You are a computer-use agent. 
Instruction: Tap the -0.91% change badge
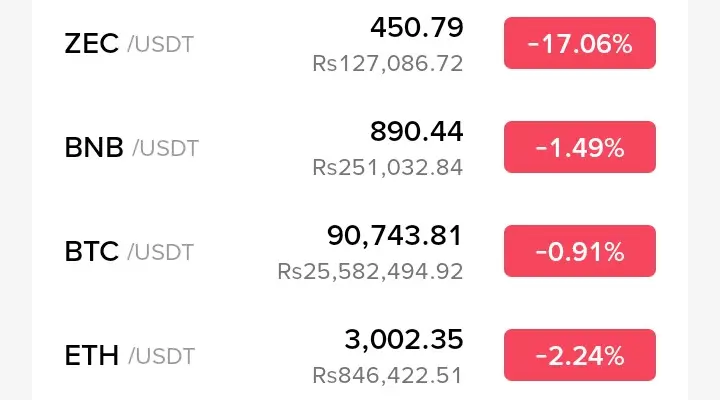[579, 251]
